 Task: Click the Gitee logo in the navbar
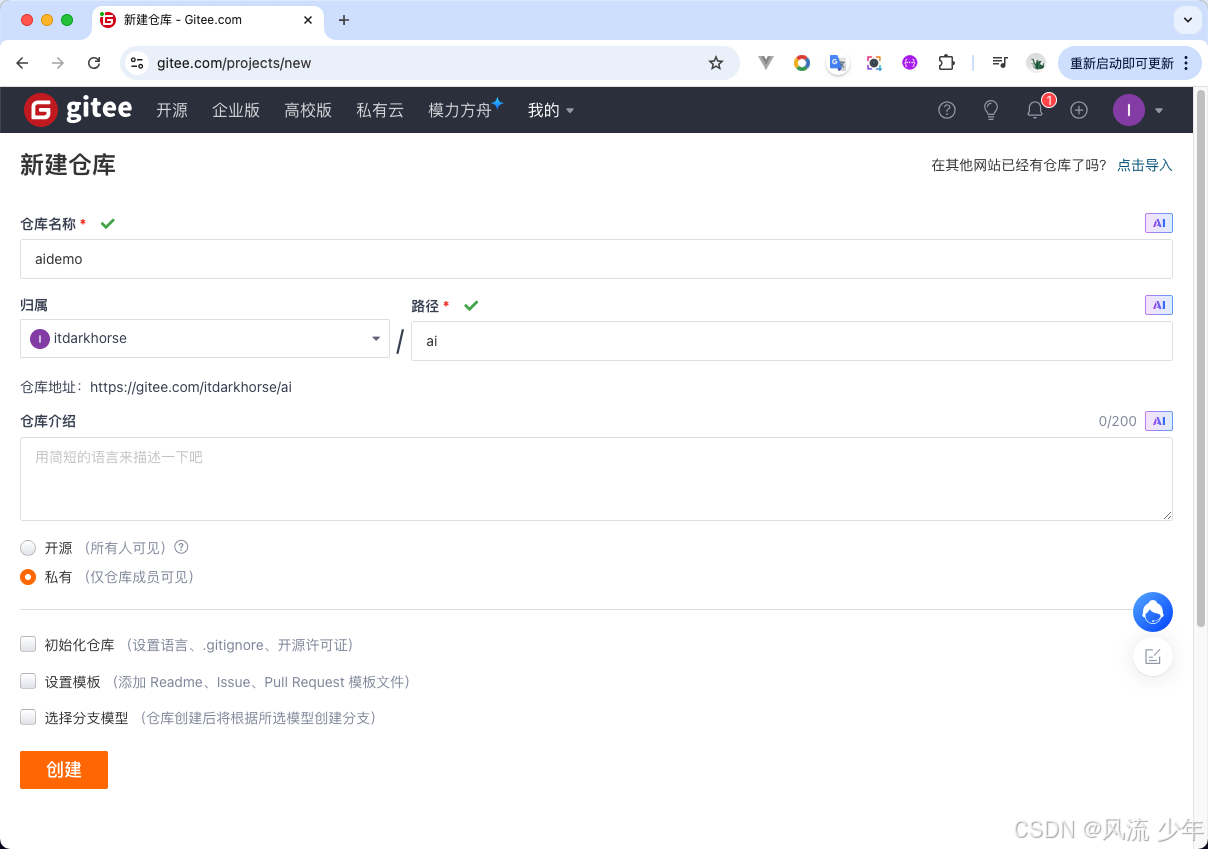tap(77, 110)
